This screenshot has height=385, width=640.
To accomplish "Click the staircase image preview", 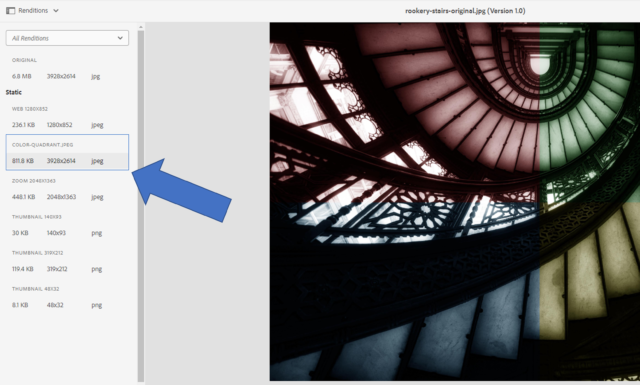I will [455, 202].
